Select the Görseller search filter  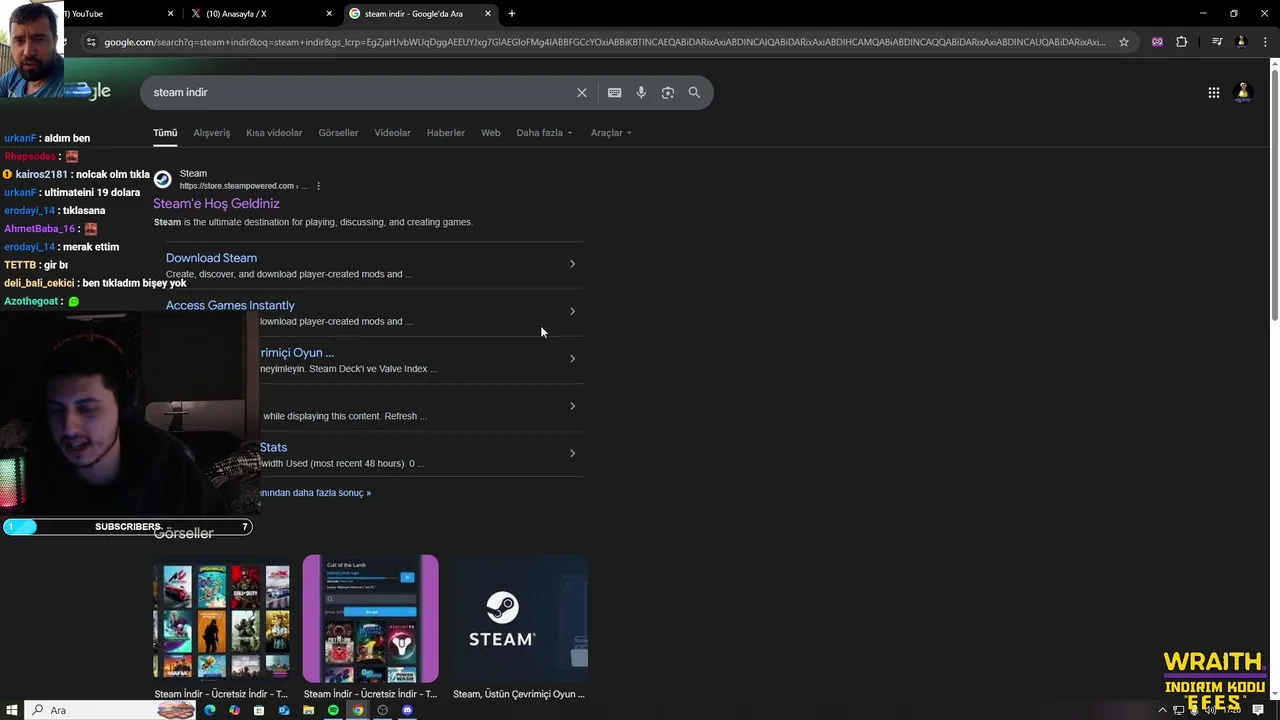[x=338, y=133]
